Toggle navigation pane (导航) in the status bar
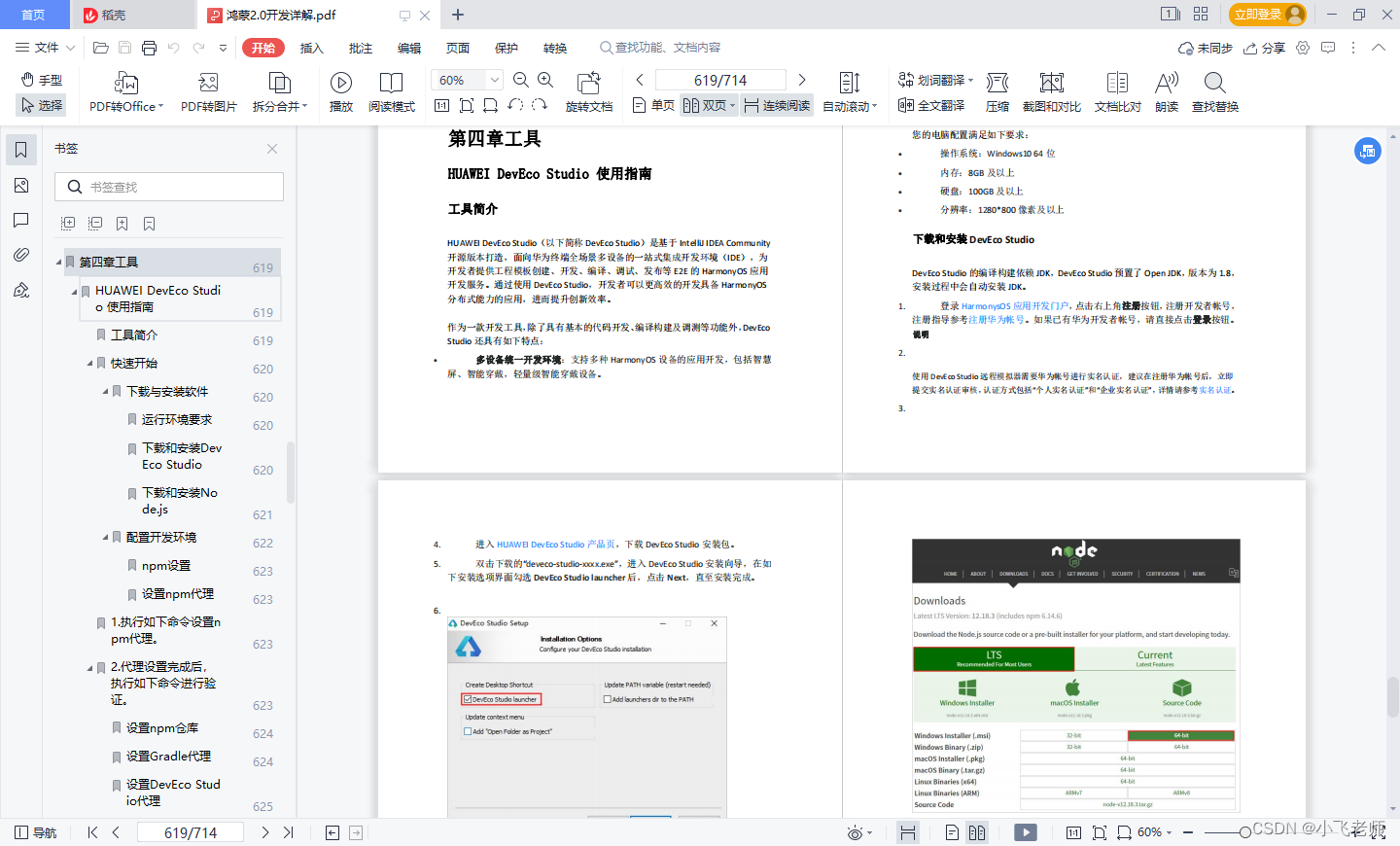Screen dimensions: 1400x846 [36, 832]
